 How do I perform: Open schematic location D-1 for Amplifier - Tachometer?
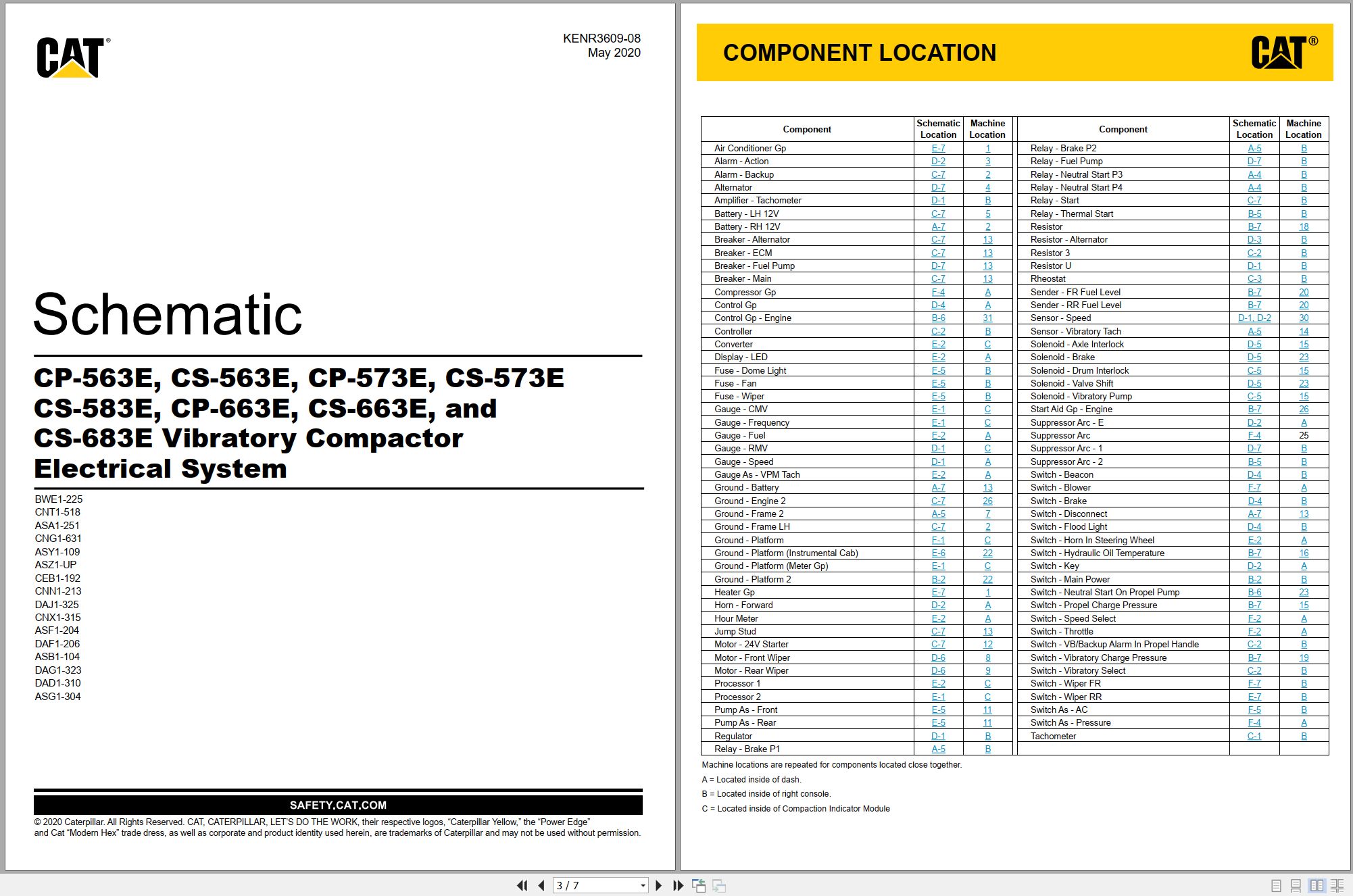click(938, 200)
